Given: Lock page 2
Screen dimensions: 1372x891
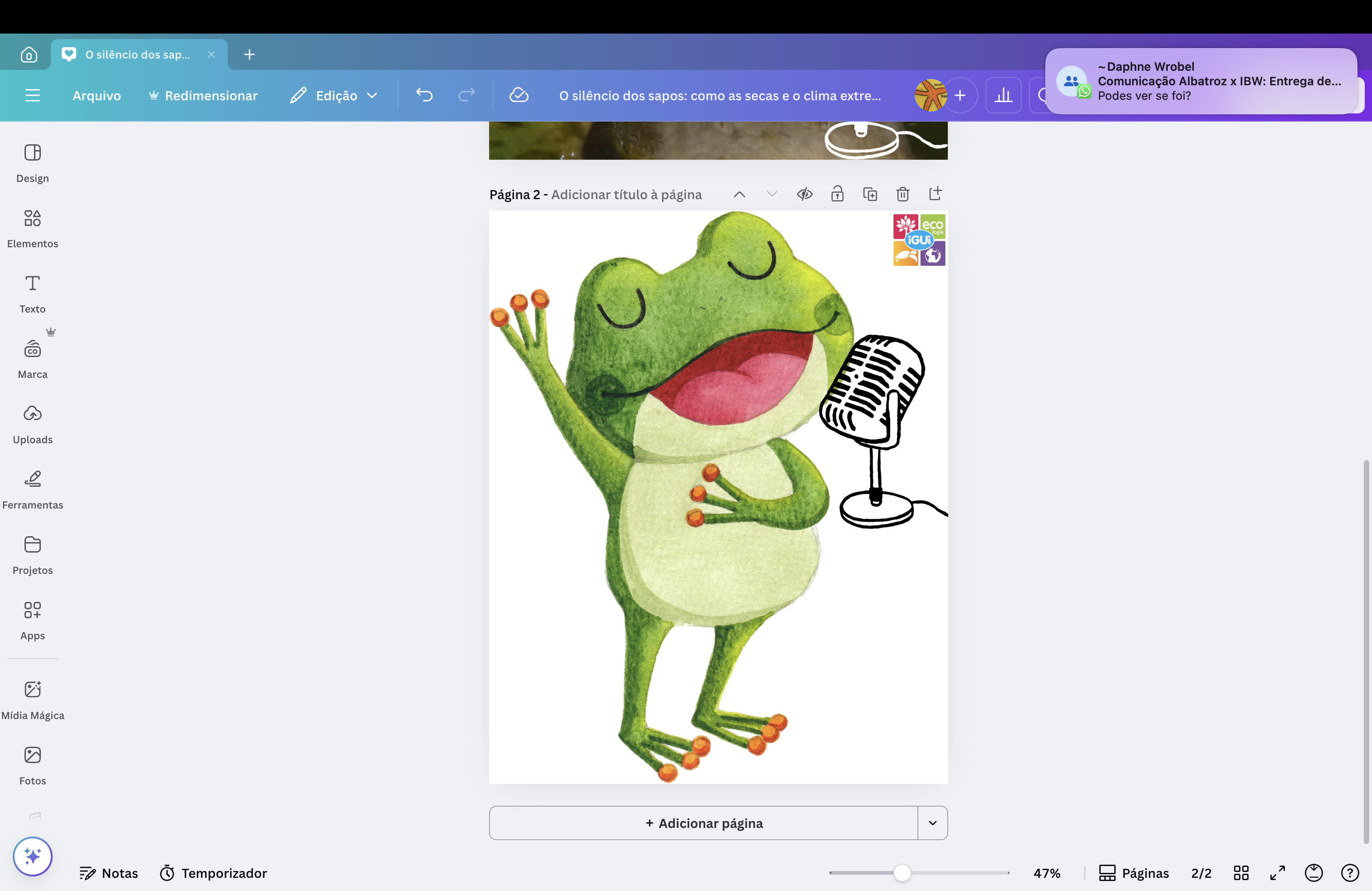Looking at the screenshot, I should (837, 194).
